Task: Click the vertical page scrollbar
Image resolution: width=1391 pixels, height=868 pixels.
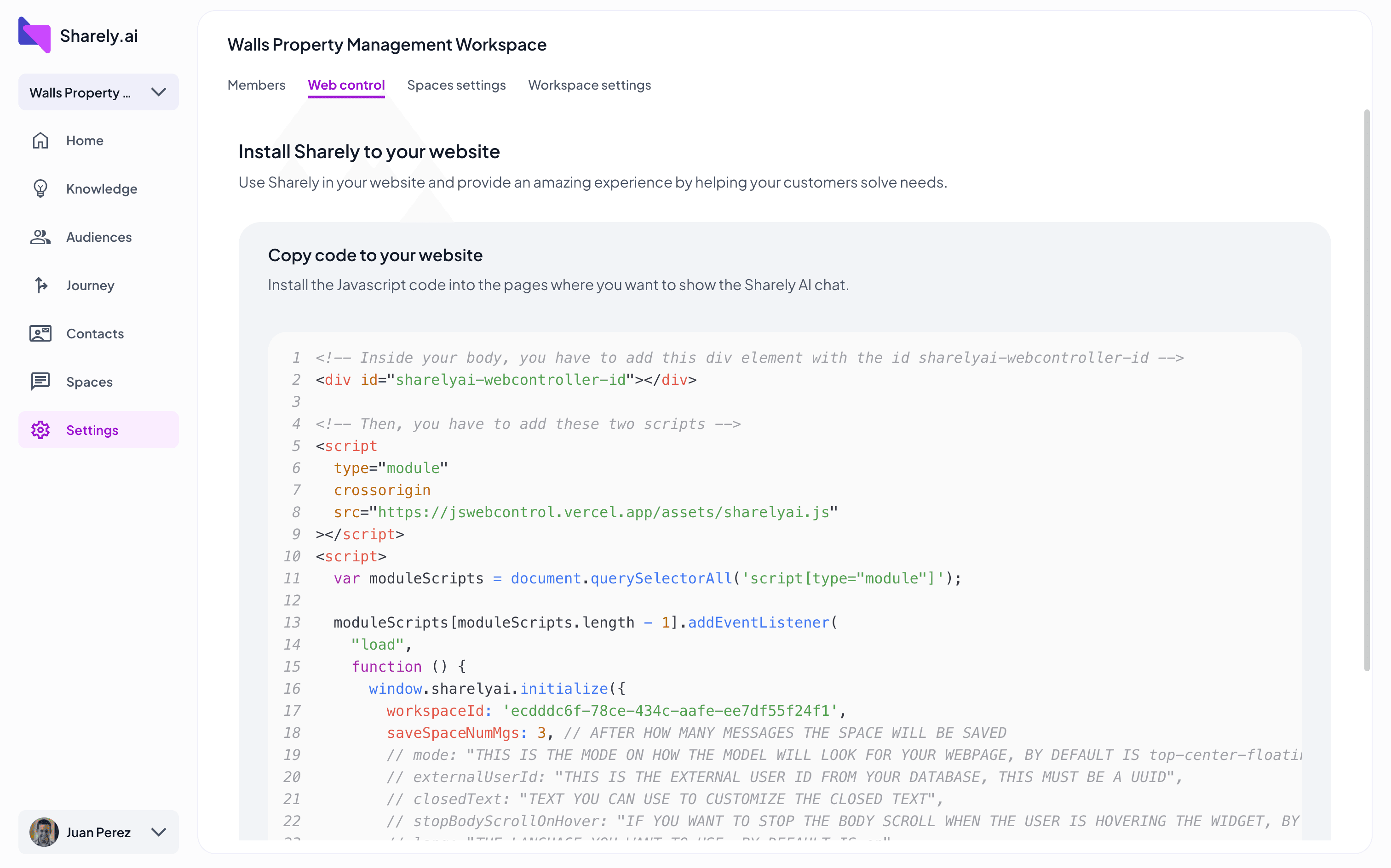Action: (1367, 390)
